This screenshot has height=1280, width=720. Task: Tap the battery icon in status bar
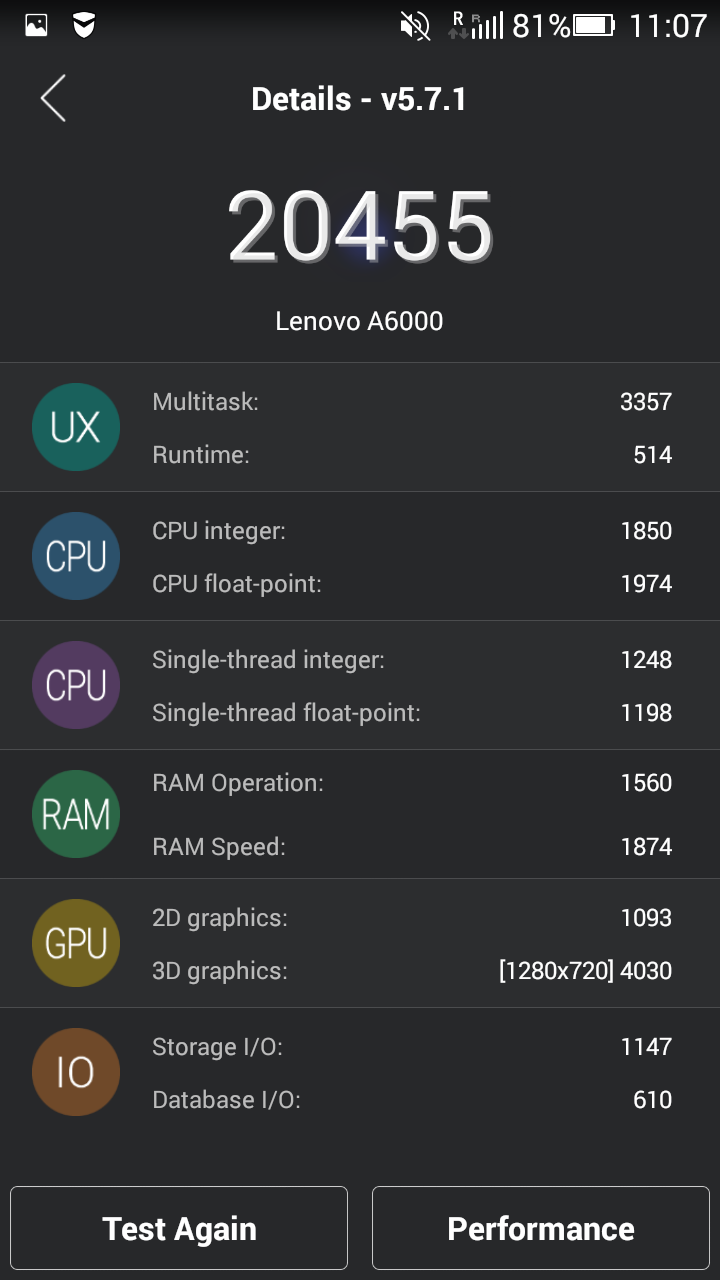click(595, 25)
